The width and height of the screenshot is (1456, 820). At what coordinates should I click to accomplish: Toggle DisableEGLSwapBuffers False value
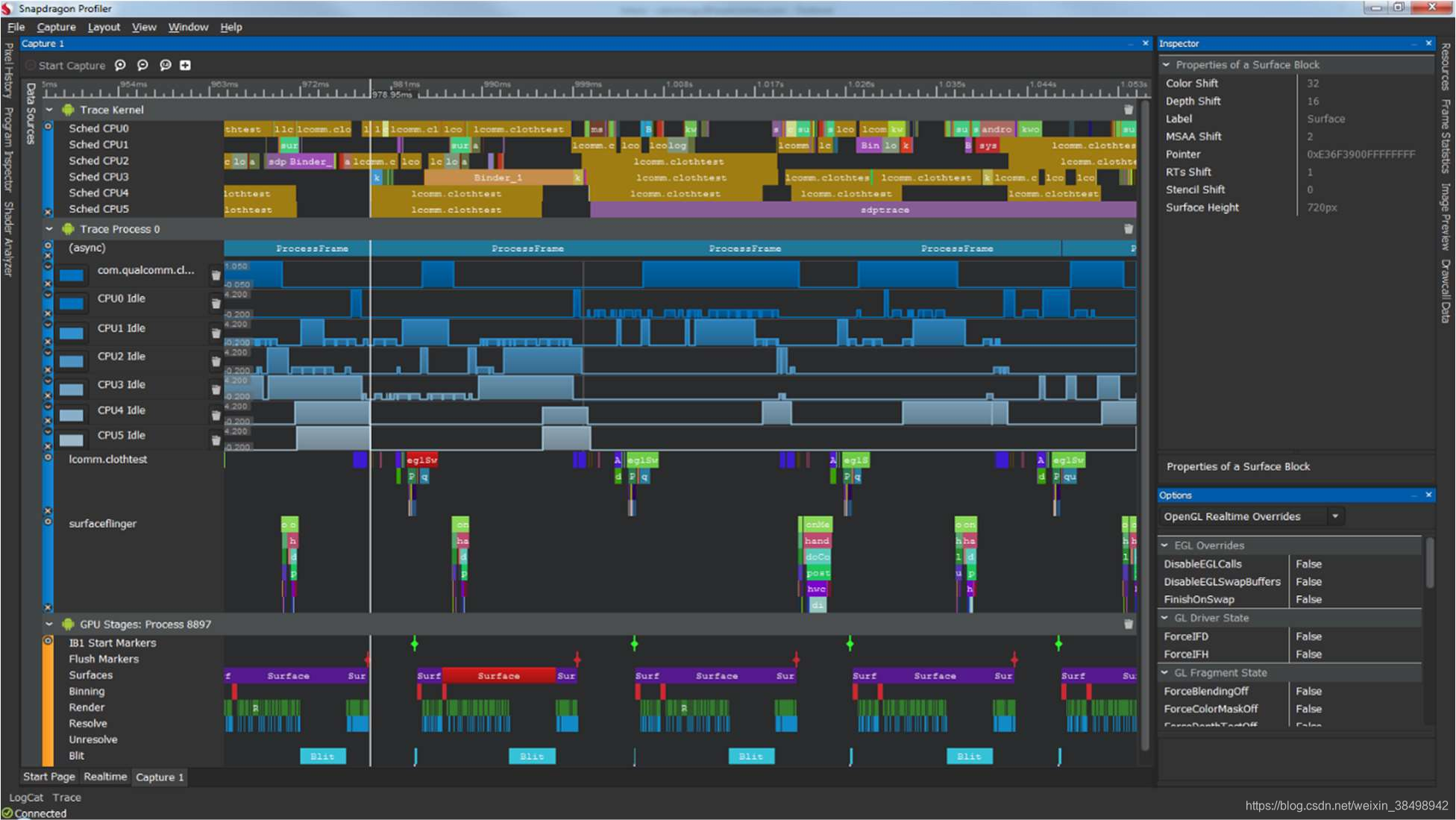tap(1309, 582)
